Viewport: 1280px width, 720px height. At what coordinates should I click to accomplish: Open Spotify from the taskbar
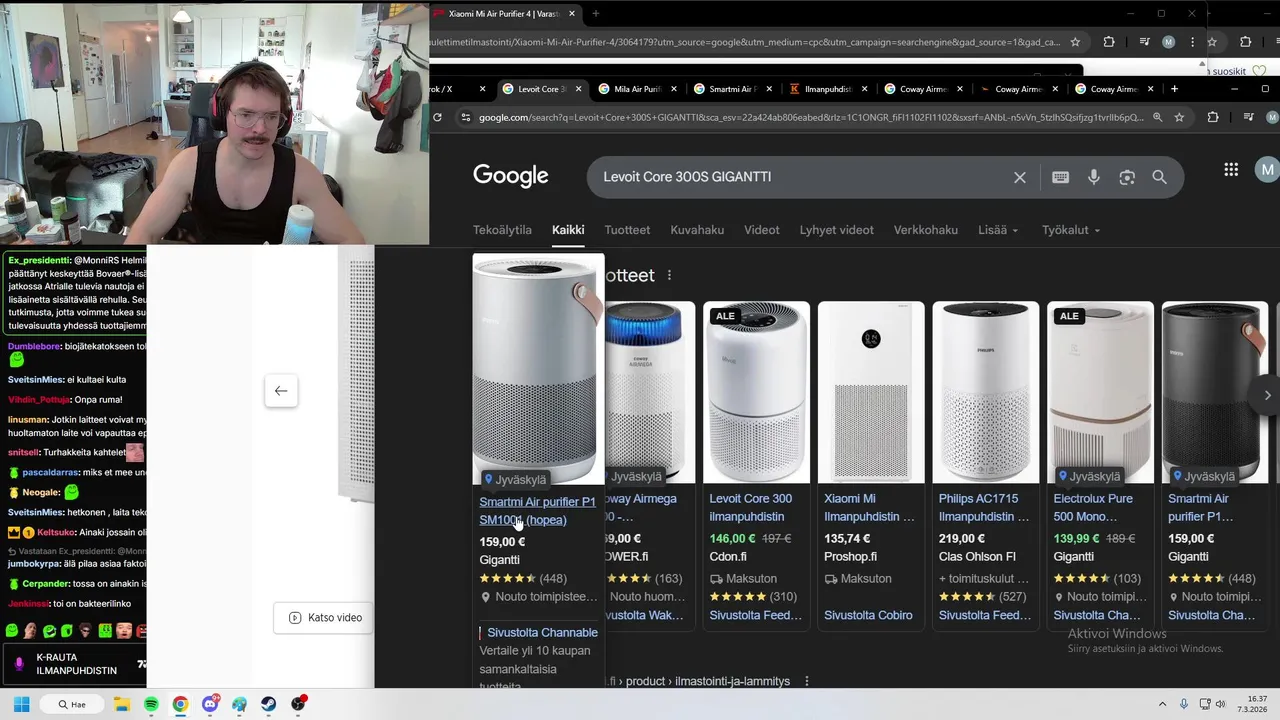pyautogui.click(x=151, y=704)
